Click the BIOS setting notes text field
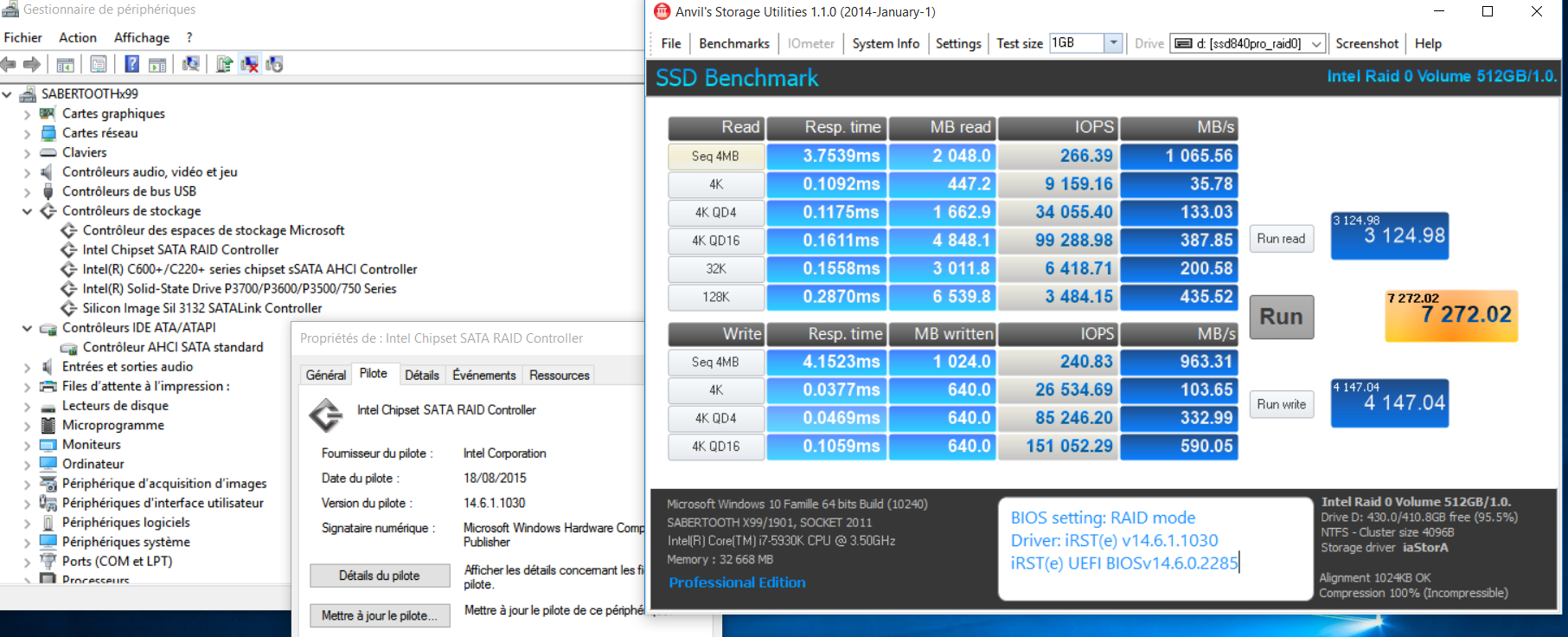Screen dimensions: 1568x637 pos(1155,548)
